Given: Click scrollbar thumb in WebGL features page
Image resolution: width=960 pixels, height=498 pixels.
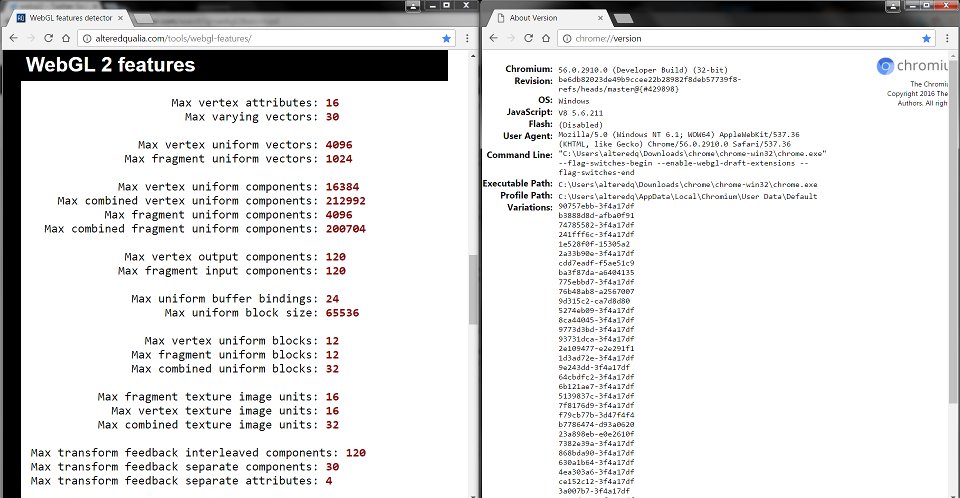Looking at the screenshot, I should 473,289.
